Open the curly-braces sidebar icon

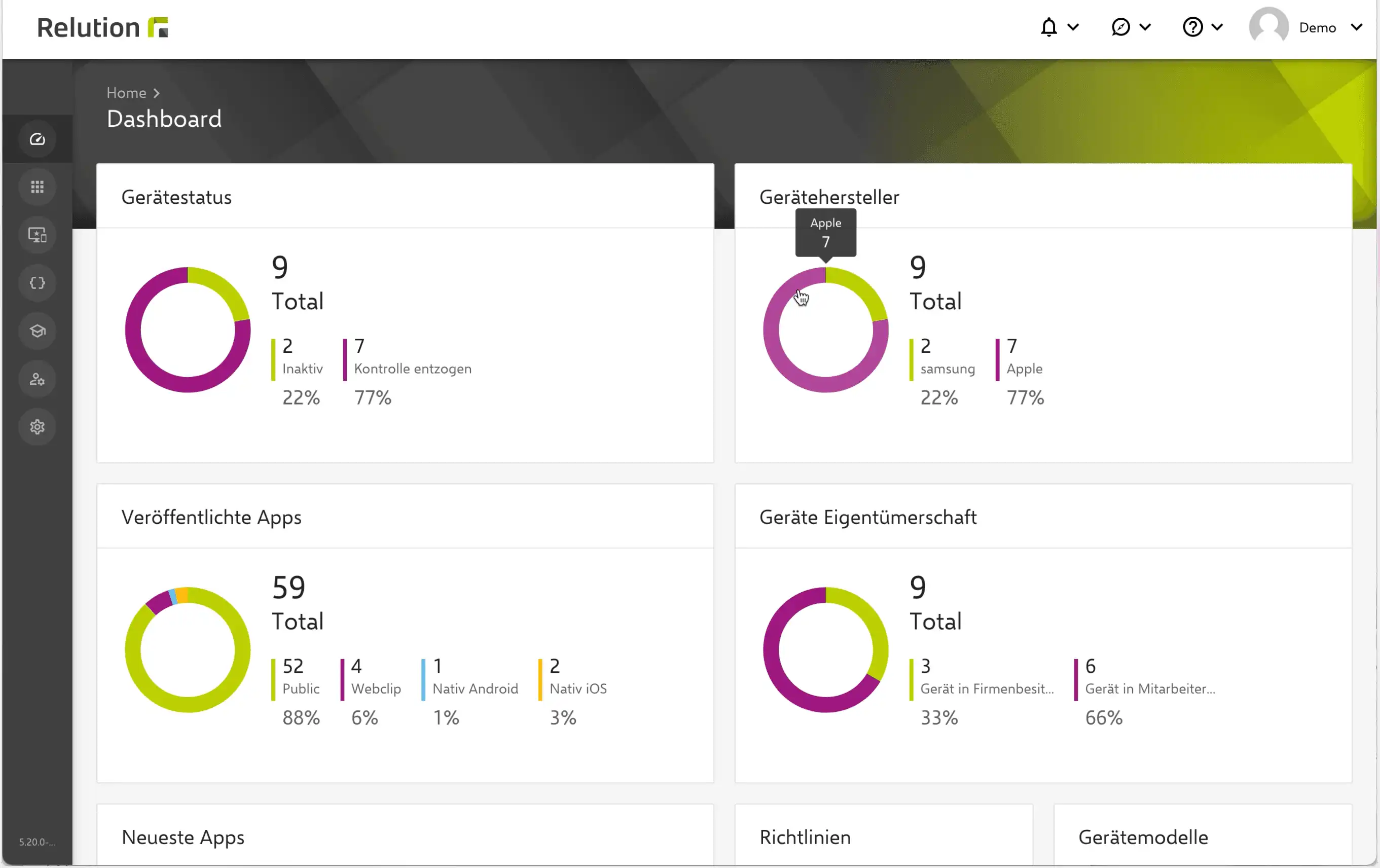pyautogui.click(x=37, y=283)
